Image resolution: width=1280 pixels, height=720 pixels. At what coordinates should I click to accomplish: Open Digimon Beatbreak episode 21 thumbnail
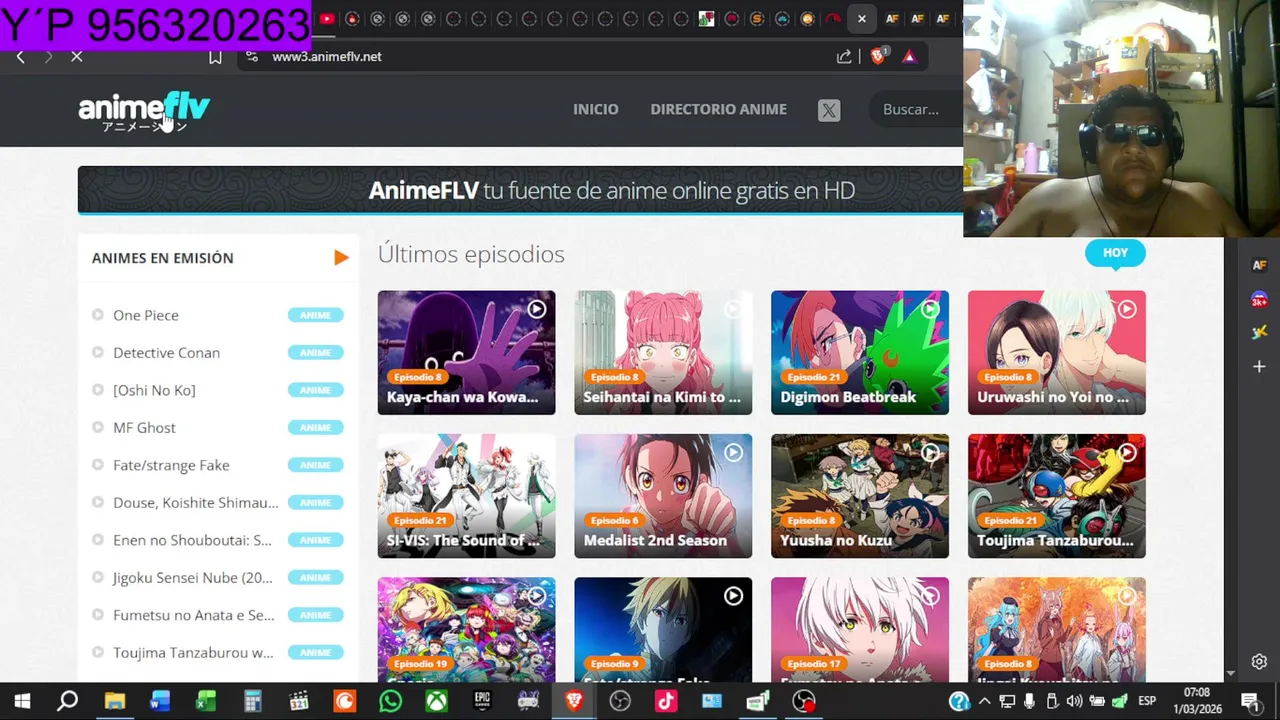(x=860, y=353)
